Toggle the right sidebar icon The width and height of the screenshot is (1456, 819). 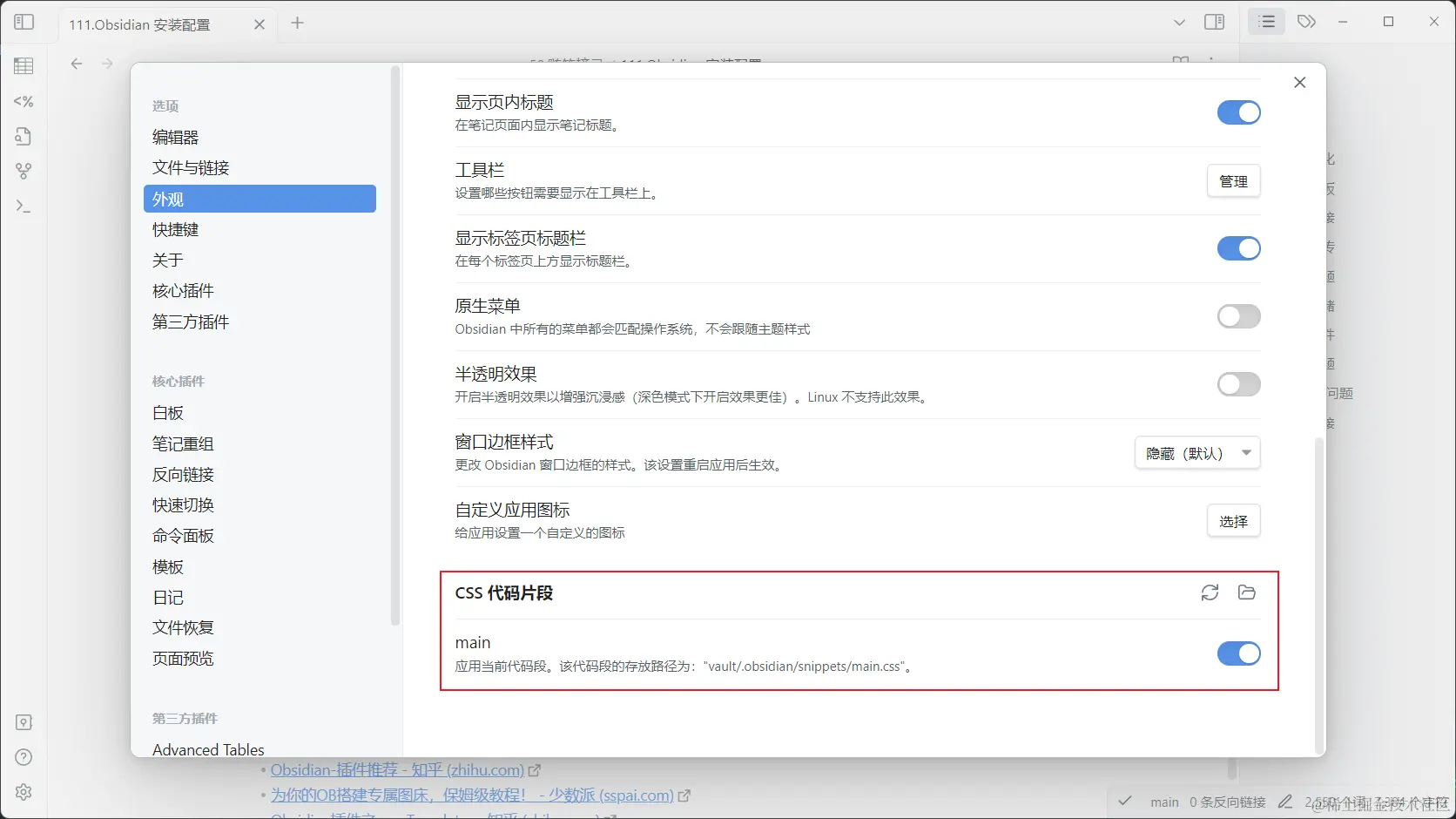[x=1214, y=22]
